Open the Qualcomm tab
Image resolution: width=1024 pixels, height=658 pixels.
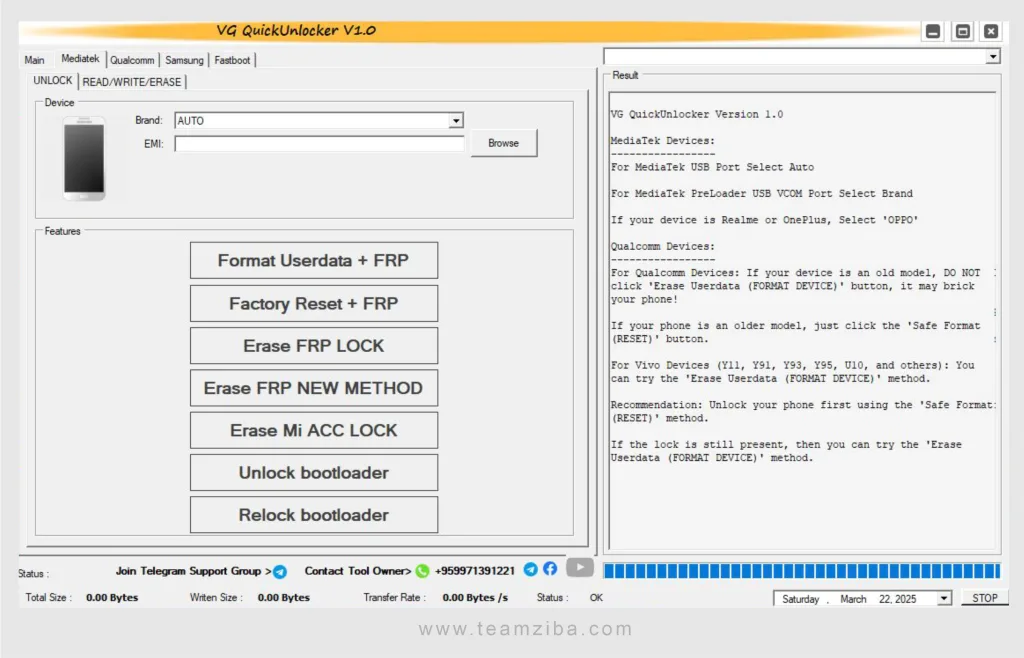click(x=132, y=60)
